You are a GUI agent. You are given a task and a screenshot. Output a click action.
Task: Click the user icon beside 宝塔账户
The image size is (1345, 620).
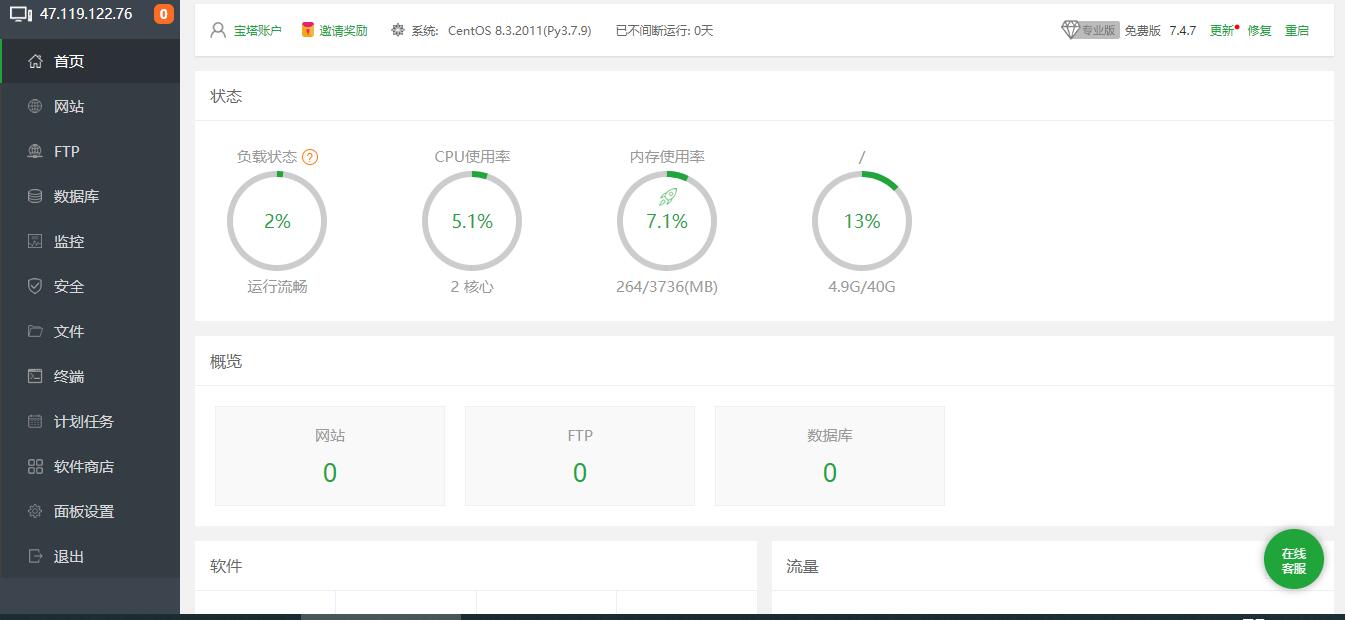pyautogui.click(x=218, y=30)
